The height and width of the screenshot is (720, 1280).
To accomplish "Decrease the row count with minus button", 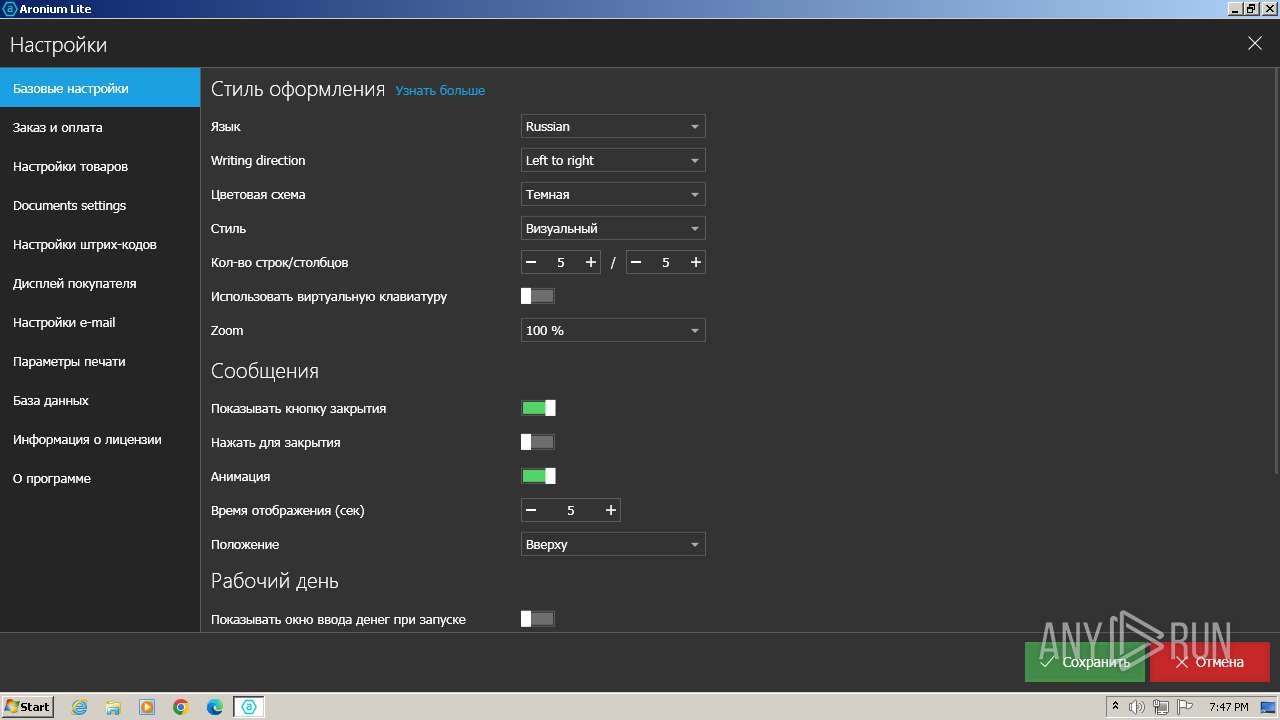I will (x=531, y=262).
